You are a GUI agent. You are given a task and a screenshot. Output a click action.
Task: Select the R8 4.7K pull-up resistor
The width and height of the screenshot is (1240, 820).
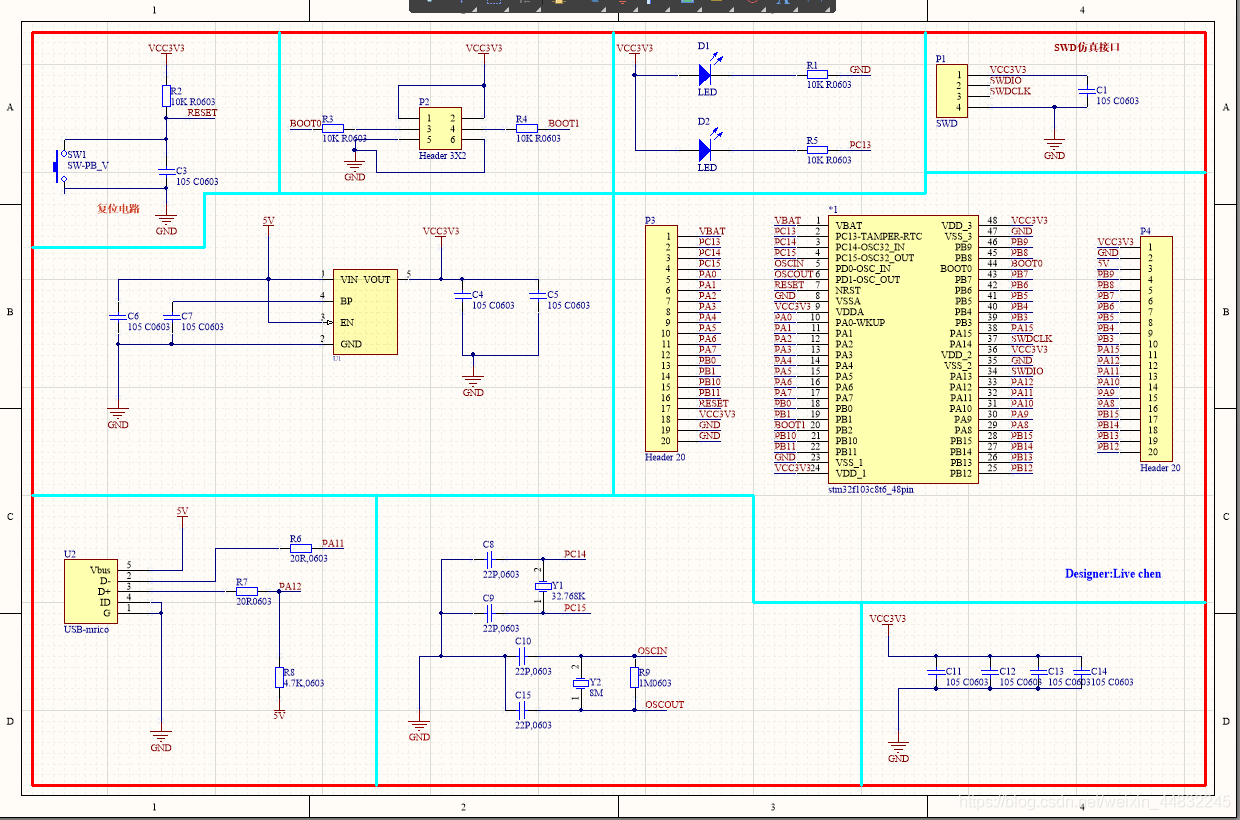point(279,678)
